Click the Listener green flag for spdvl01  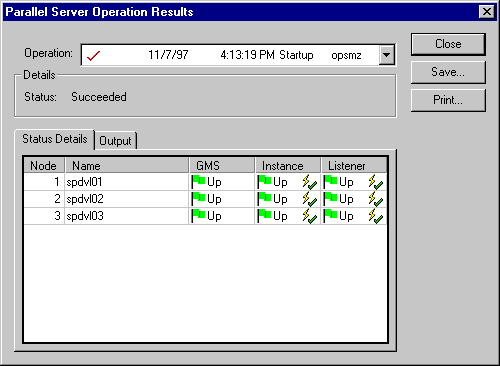coord(330,182)
